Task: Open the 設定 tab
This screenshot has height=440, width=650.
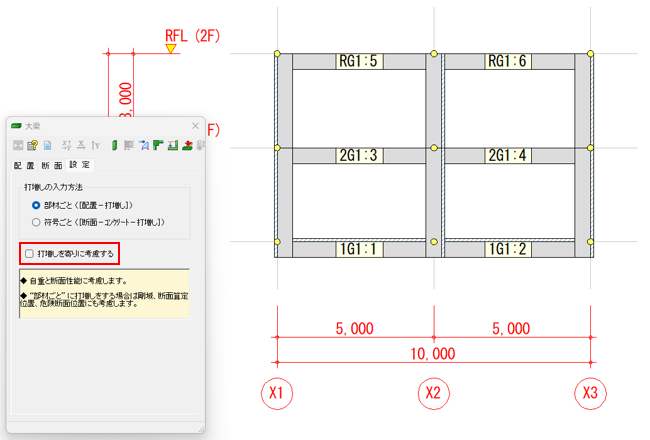Action: 80,165
